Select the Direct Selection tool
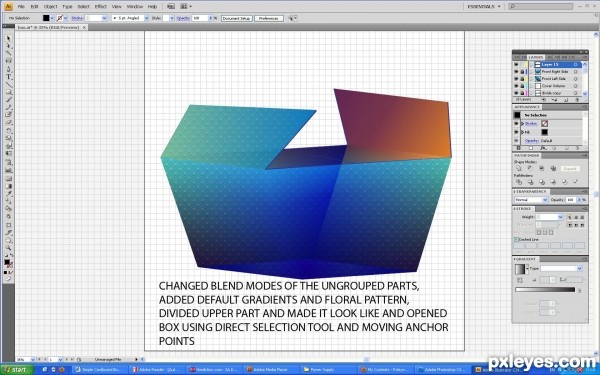600x375 pixels. tap(9, 46)
